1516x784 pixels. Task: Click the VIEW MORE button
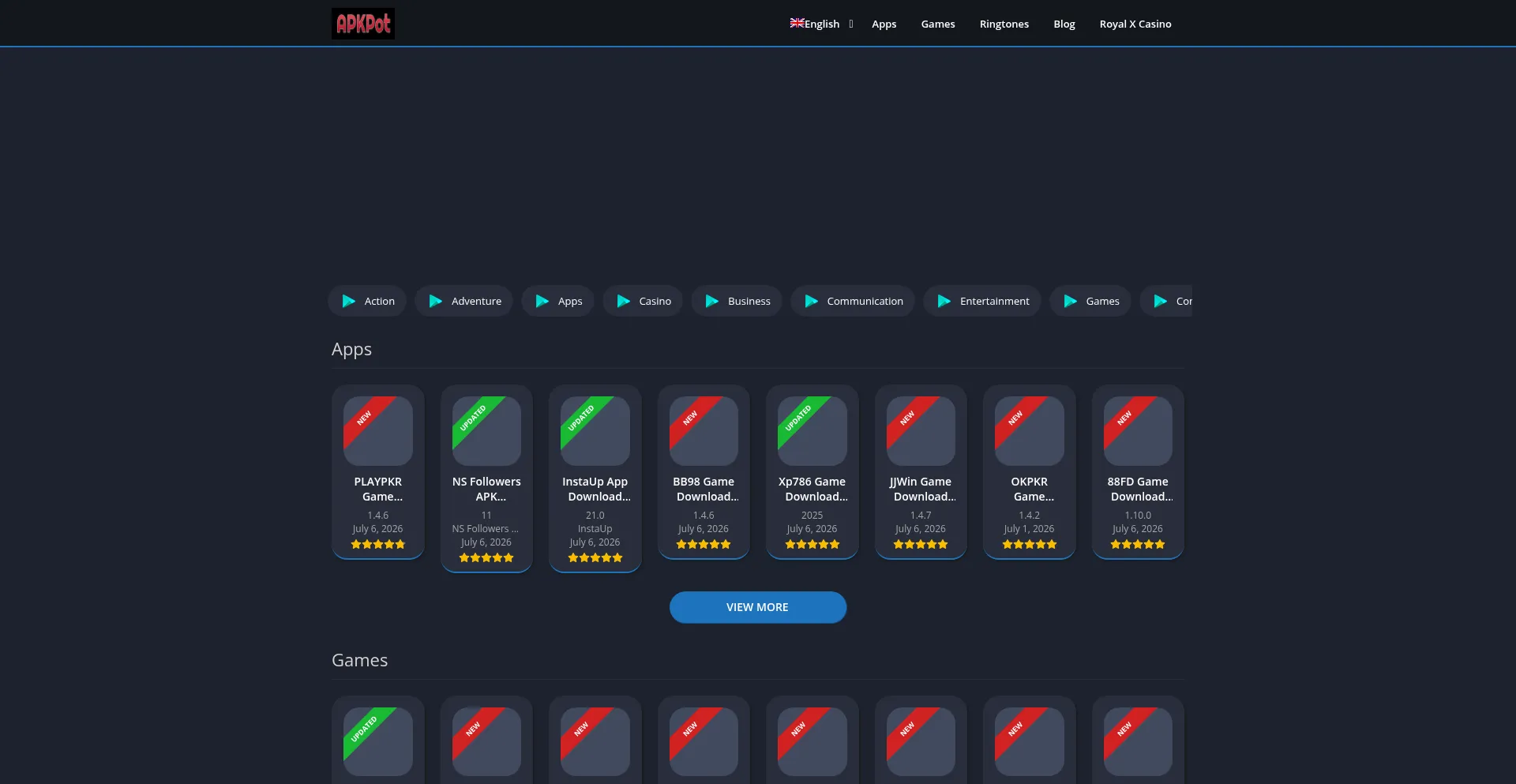758,607
